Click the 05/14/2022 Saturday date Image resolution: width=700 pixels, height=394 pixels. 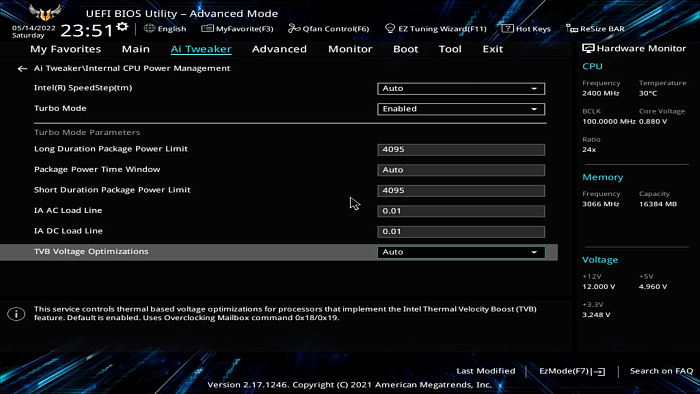click(33, 32)
